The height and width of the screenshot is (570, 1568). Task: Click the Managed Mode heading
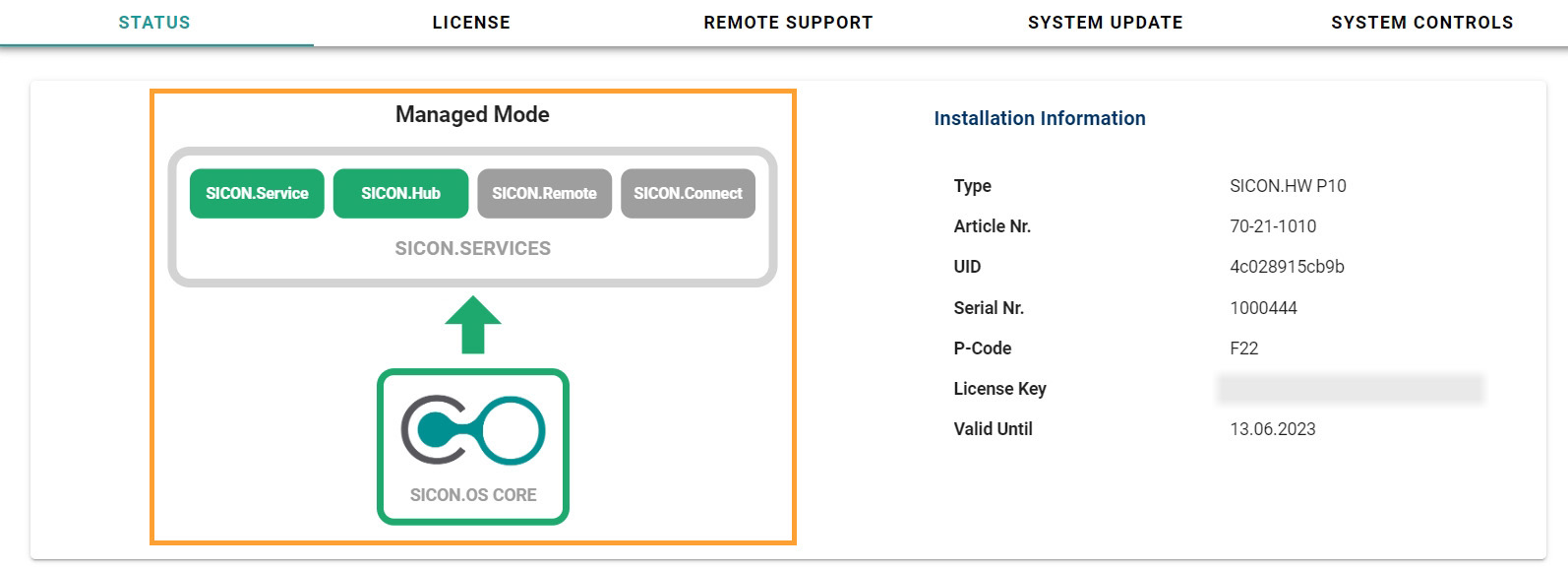[472, 114]
